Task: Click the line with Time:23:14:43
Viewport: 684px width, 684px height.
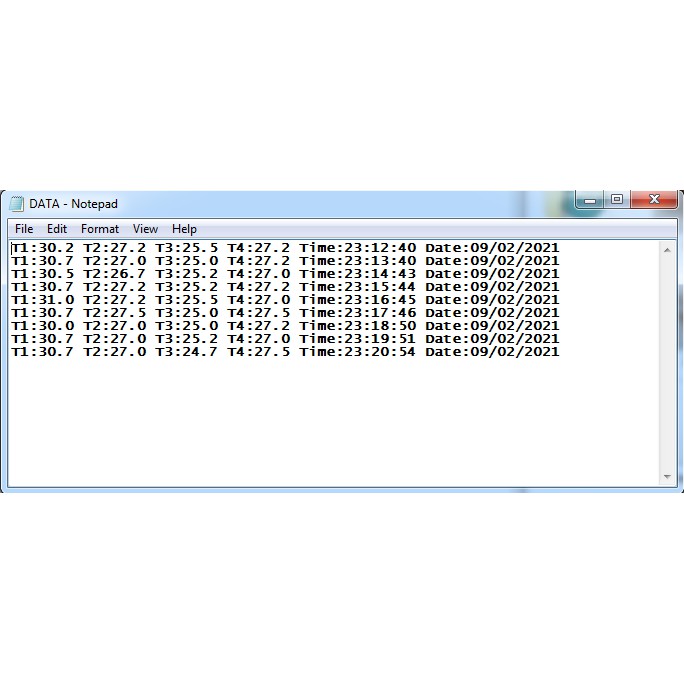Action: tap(285, 274)
